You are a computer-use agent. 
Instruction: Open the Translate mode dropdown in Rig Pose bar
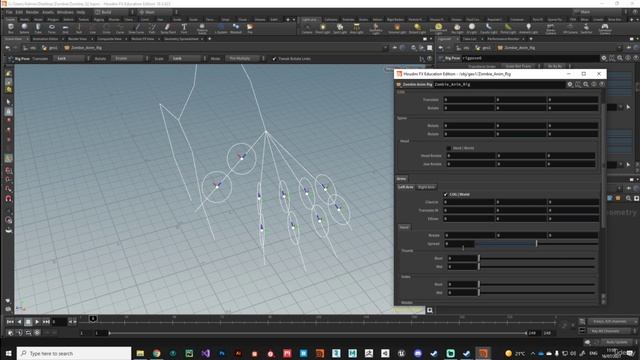click(73, 58)
